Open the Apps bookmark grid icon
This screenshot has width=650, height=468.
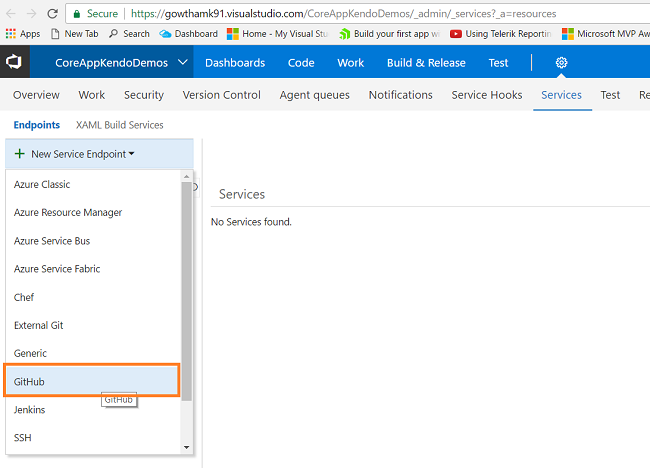[x=11, y=34]
